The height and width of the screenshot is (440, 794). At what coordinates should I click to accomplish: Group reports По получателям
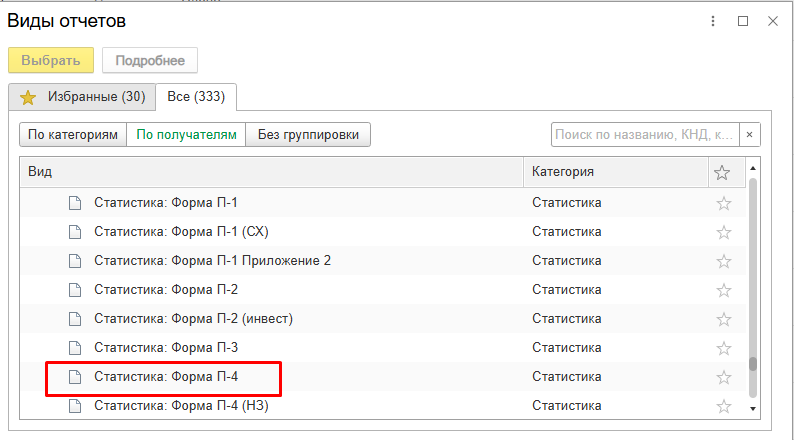(x=186, y=135)
